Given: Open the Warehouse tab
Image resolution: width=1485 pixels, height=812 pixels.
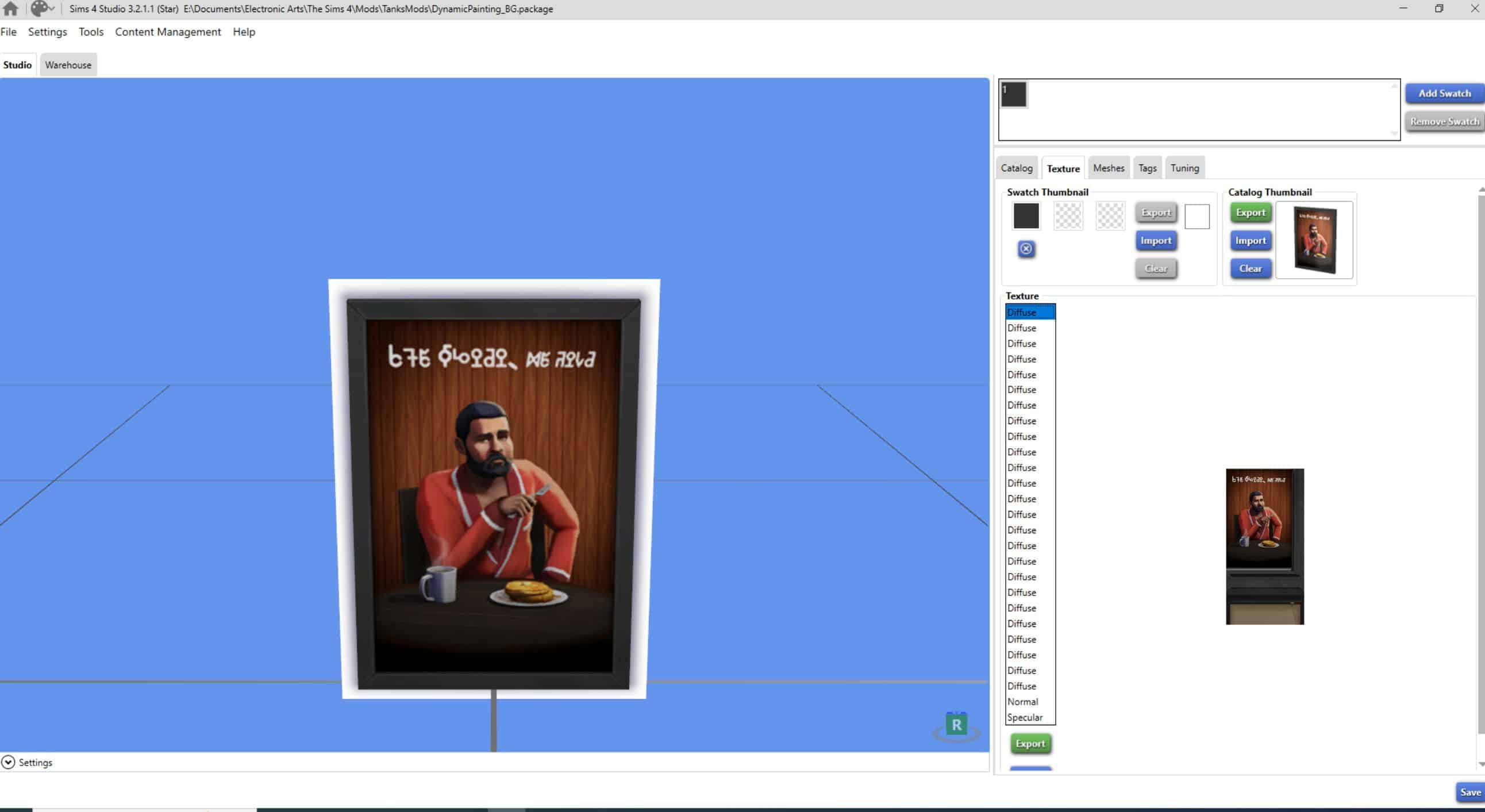Looking at the screenshot, I should point(68,65).
